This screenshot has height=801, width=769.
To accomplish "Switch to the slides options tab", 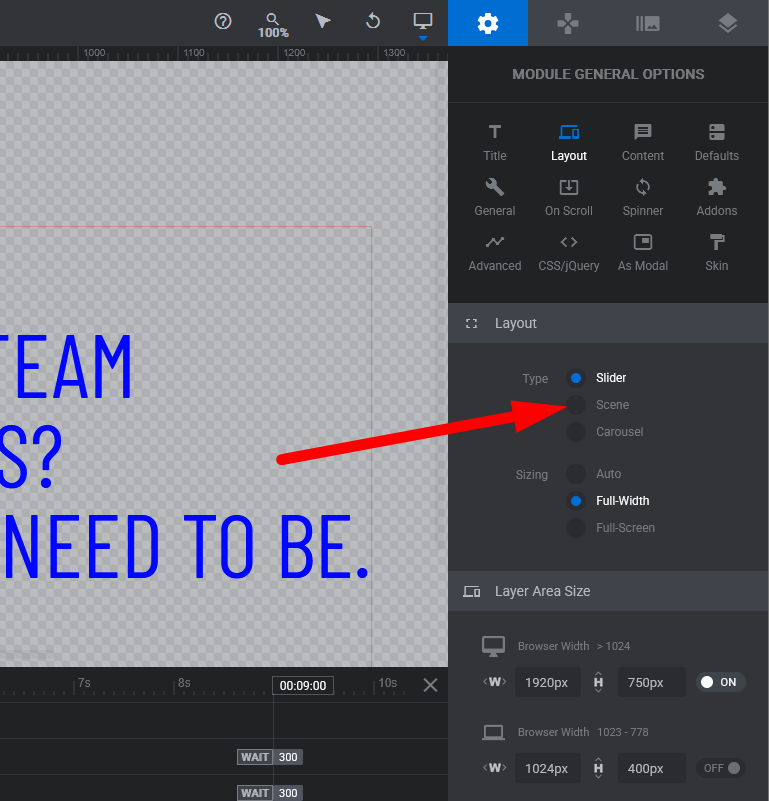I will [x=648, y=23].
